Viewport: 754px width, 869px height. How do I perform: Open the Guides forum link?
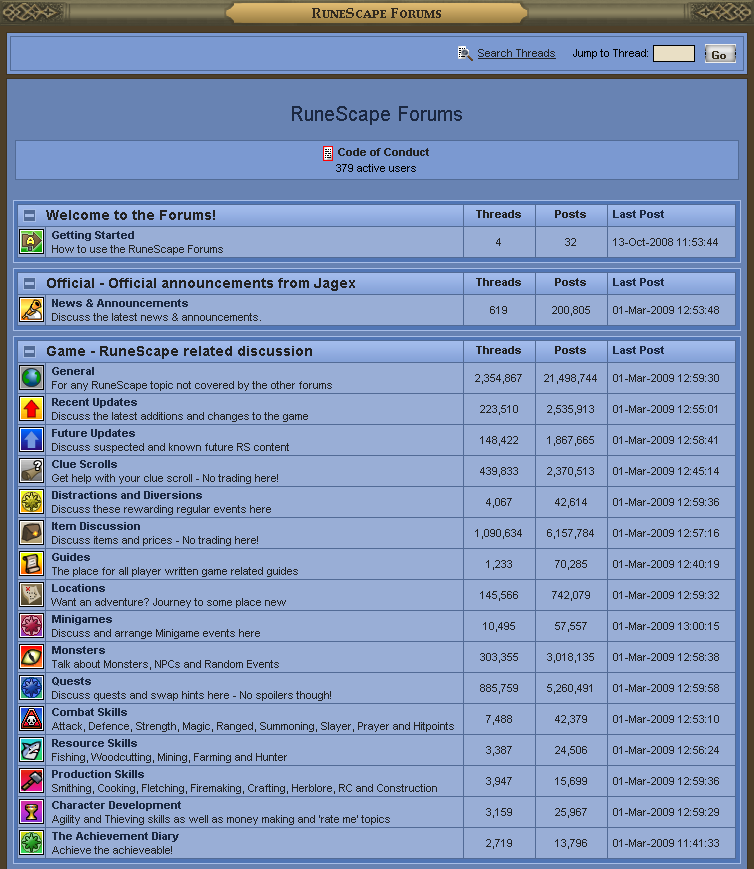(70, 558)
